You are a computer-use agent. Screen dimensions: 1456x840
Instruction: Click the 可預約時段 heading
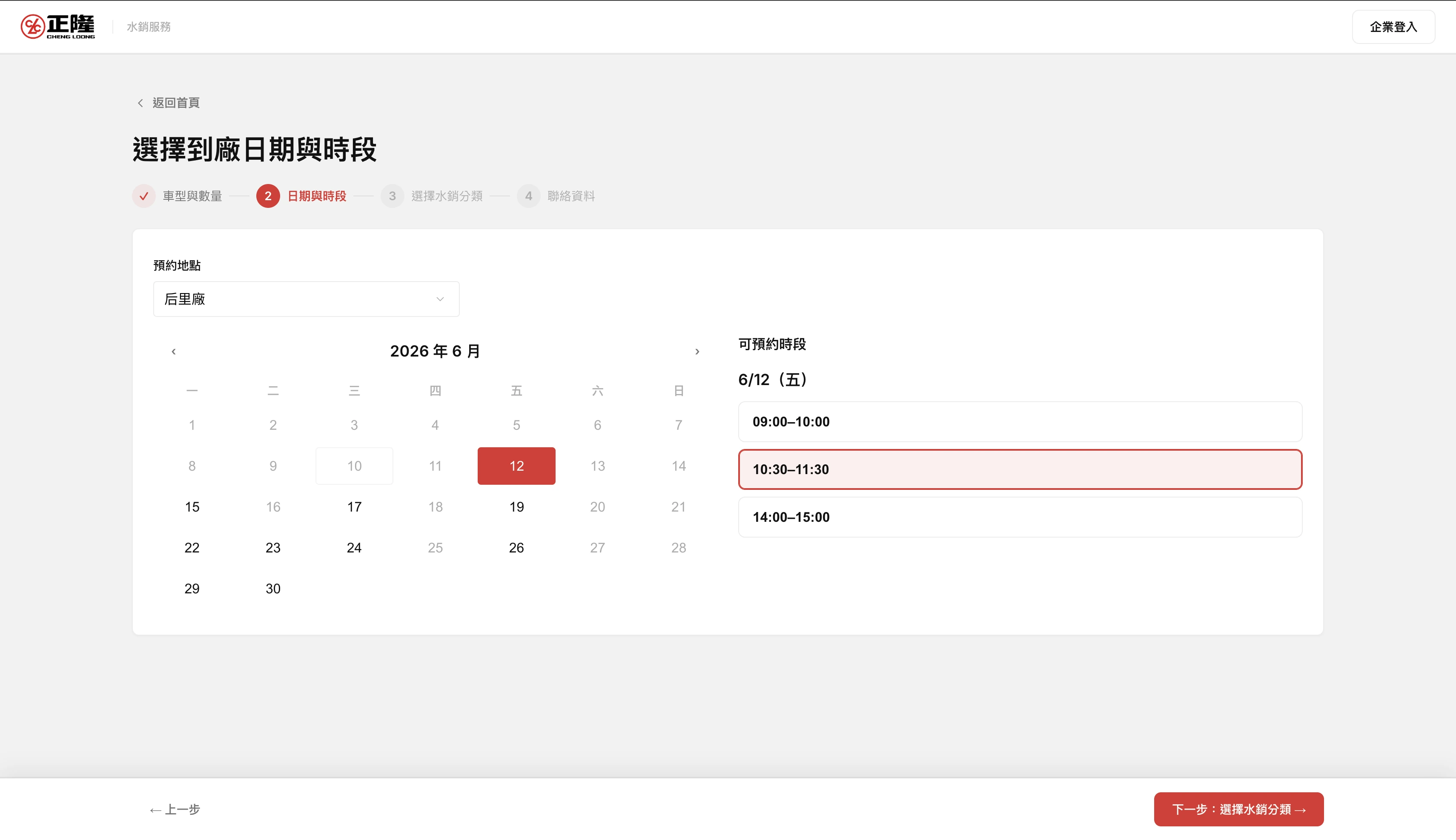pyautogui.click(x=772, y=345)
